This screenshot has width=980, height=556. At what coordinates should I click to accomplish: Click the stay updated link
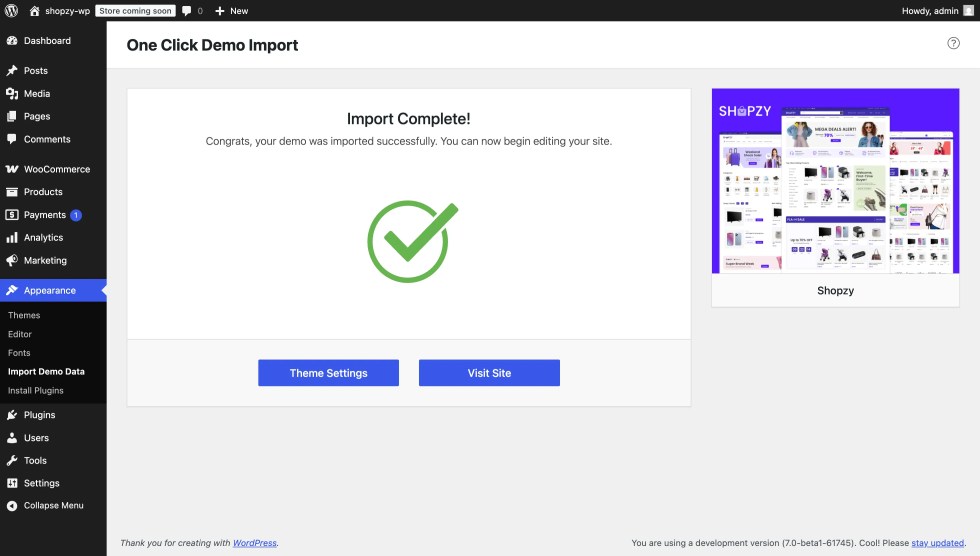[x=938, y=543]
